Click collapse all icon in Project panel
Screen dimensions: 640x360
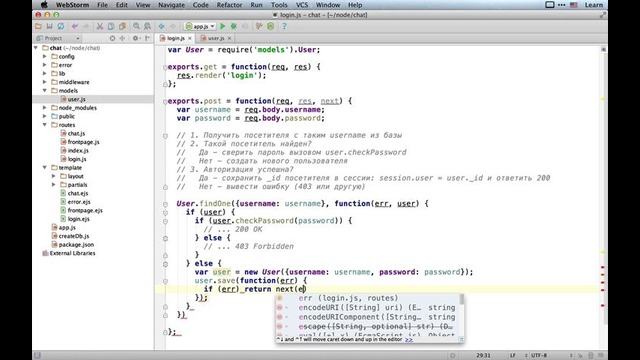(122, 38)
